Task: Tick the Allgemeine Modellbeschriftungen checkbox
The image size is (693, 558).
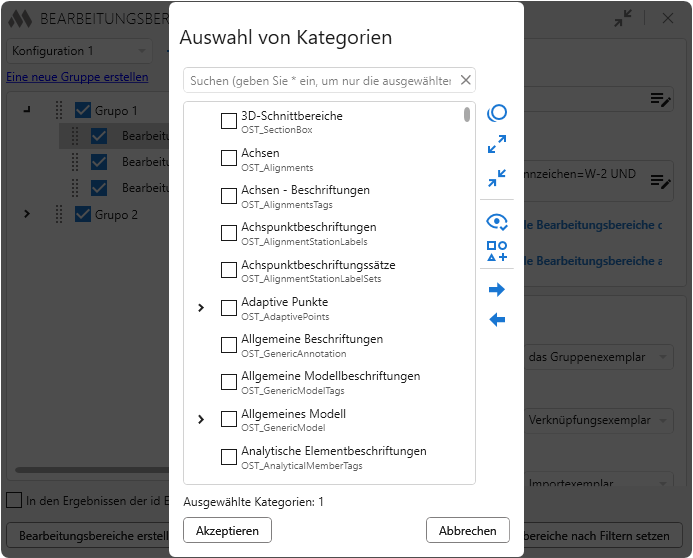Action: (x=229, y=382)
